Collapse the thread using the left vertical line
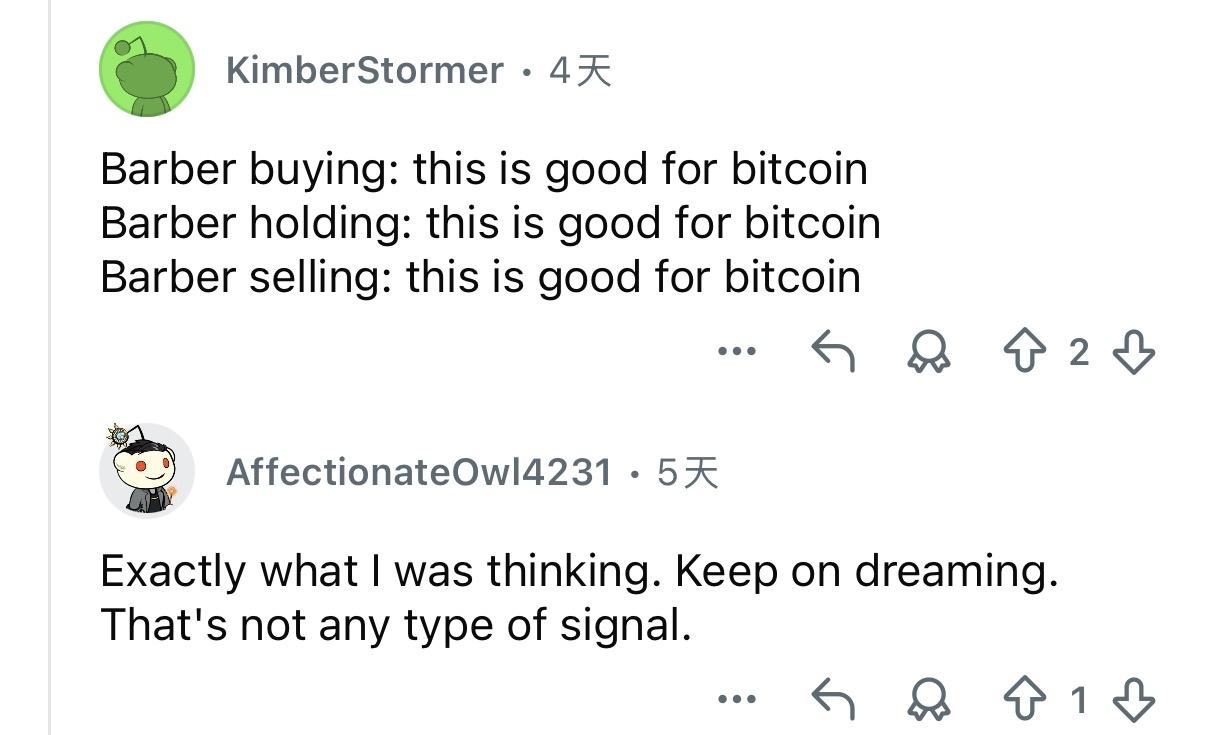Screen dimensions: 1206x735 [x=49, y=400]
